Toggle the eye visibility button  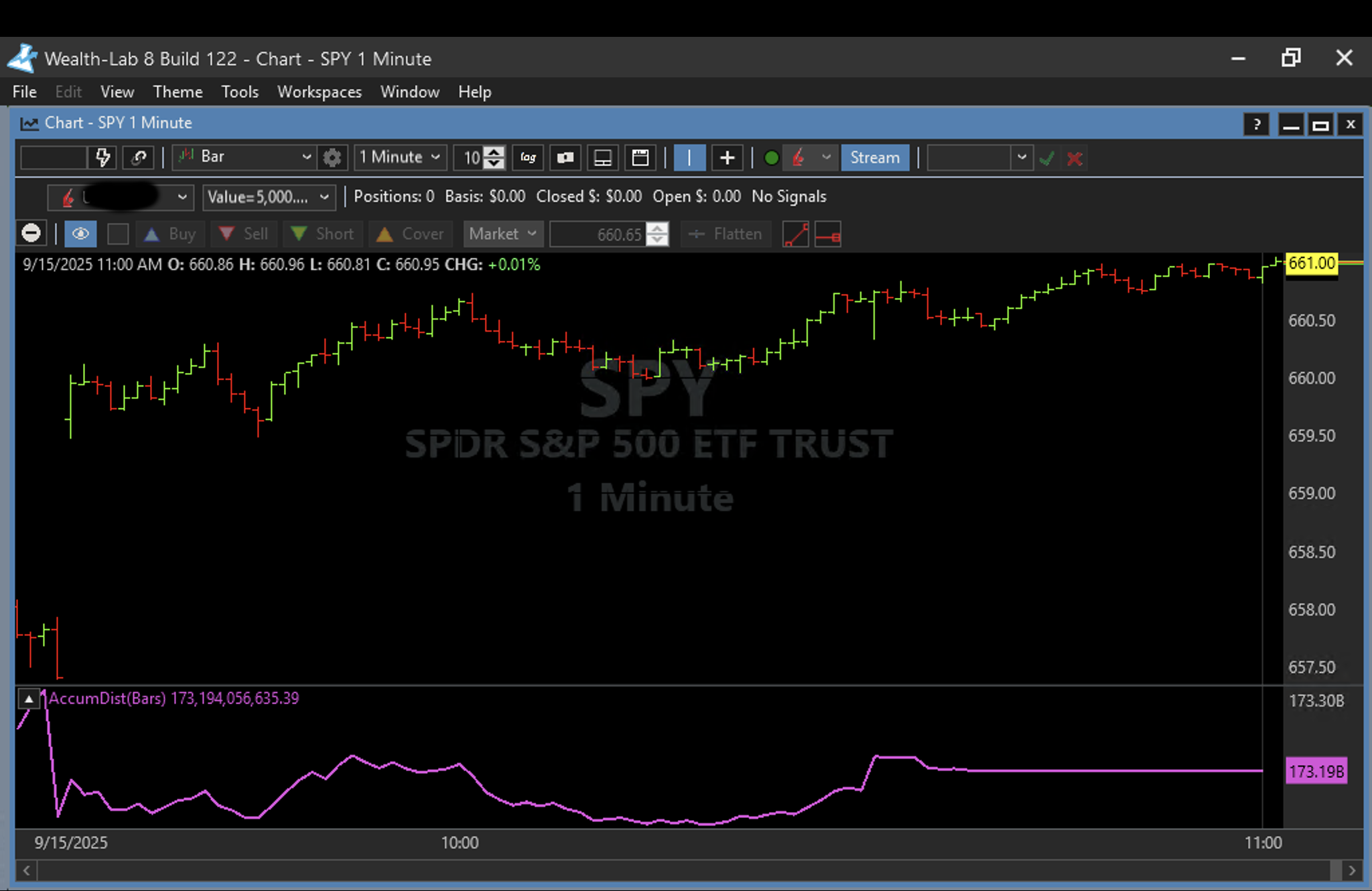pyautogui.click(x=80, y=234)
